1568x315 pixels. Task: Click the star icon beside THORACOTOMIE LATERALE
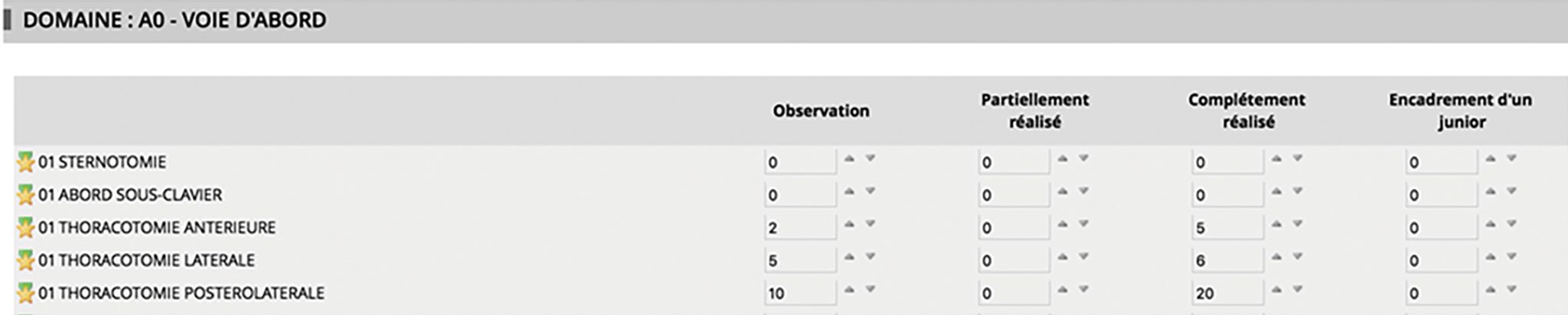pos(25,260)
